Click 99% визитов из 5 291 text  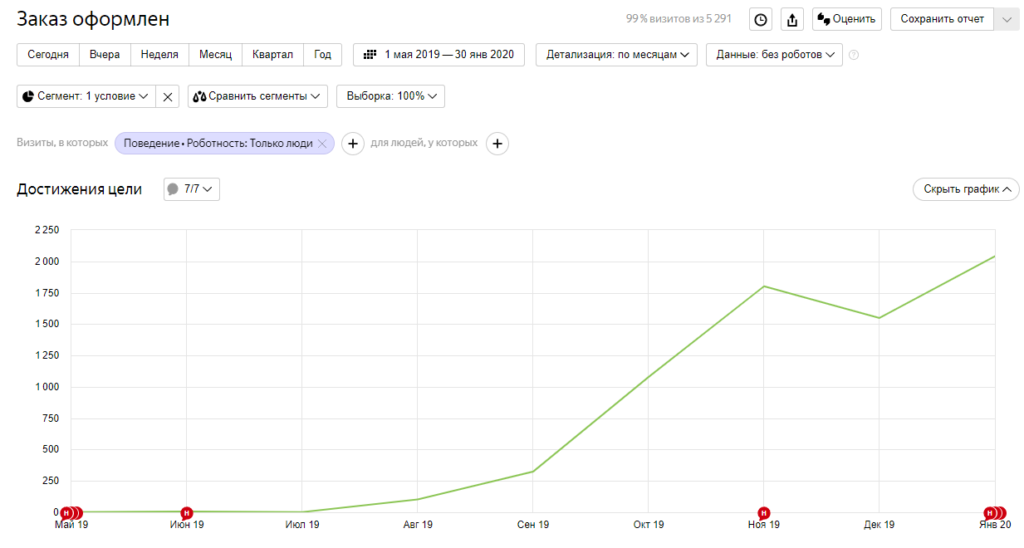click(x=679, y=19)
